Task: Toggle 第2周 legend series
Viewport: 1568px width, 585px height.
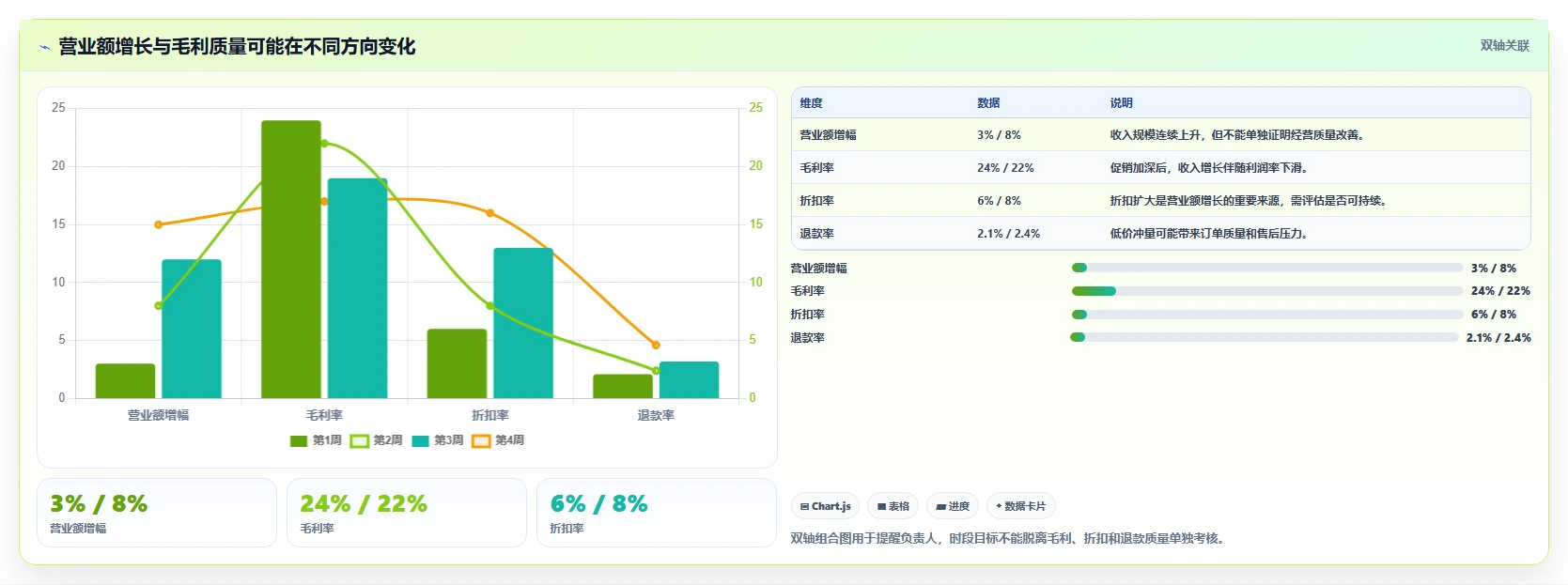Action: (377, 440)
